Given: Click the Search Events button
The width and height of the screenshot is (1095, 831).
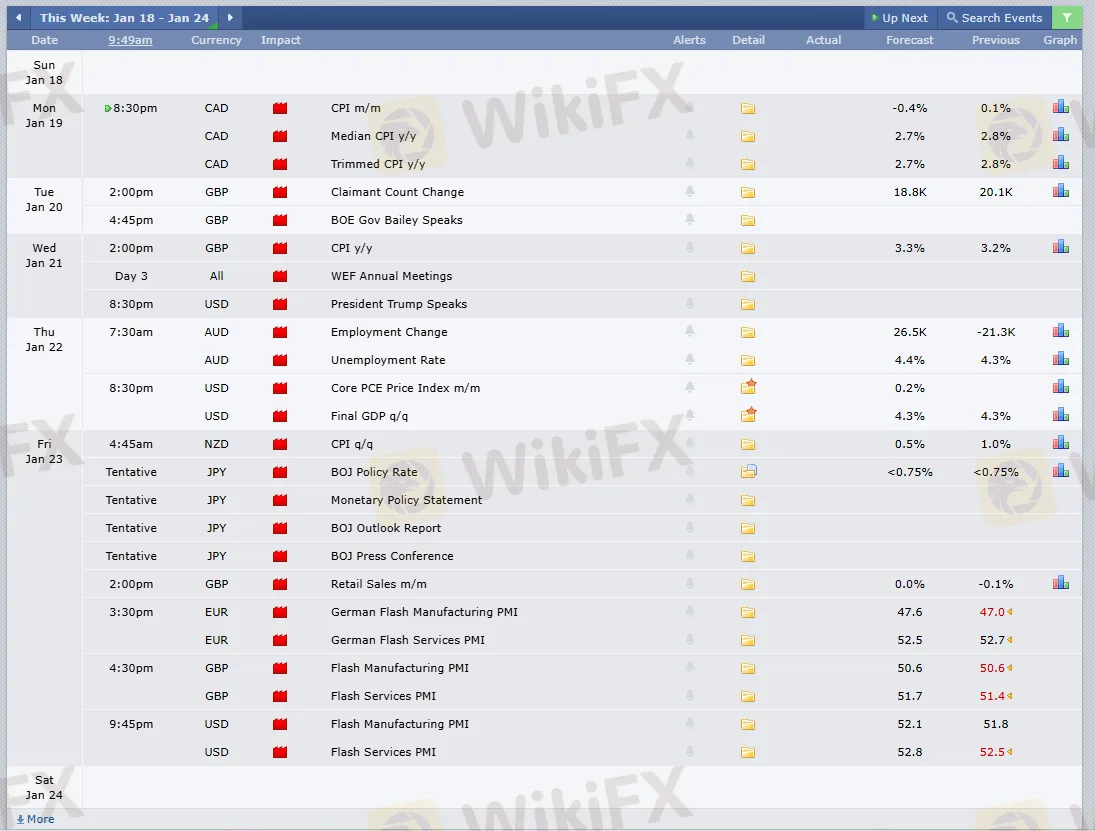Looking at the screenshot, I should [994, 18].
